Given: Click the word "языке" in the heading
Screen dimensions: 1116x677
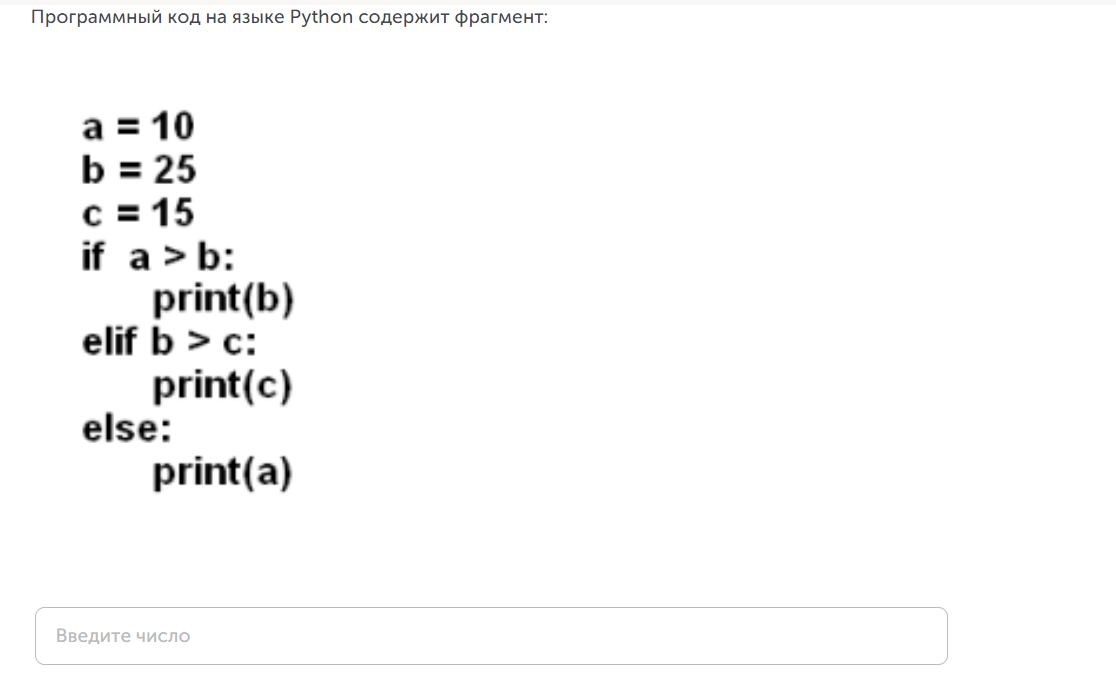Looking at the screenshot, I should (258, 19).
